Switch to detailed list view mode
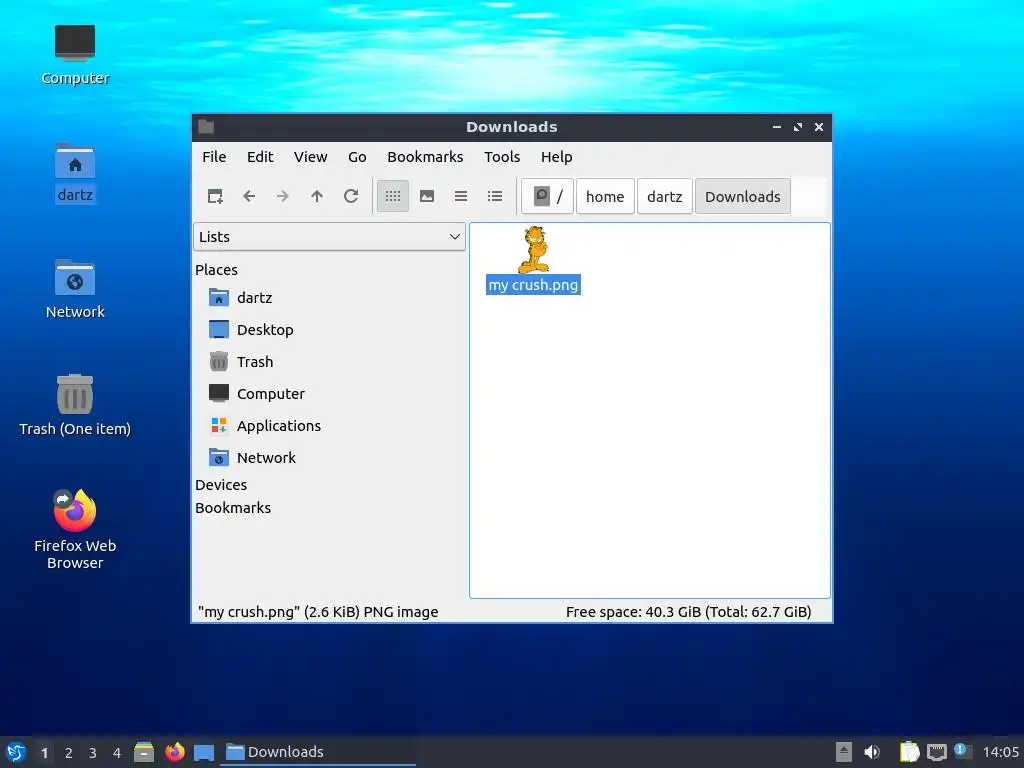The width and height of the screenshot is (1024, 768). pos(495,196)
